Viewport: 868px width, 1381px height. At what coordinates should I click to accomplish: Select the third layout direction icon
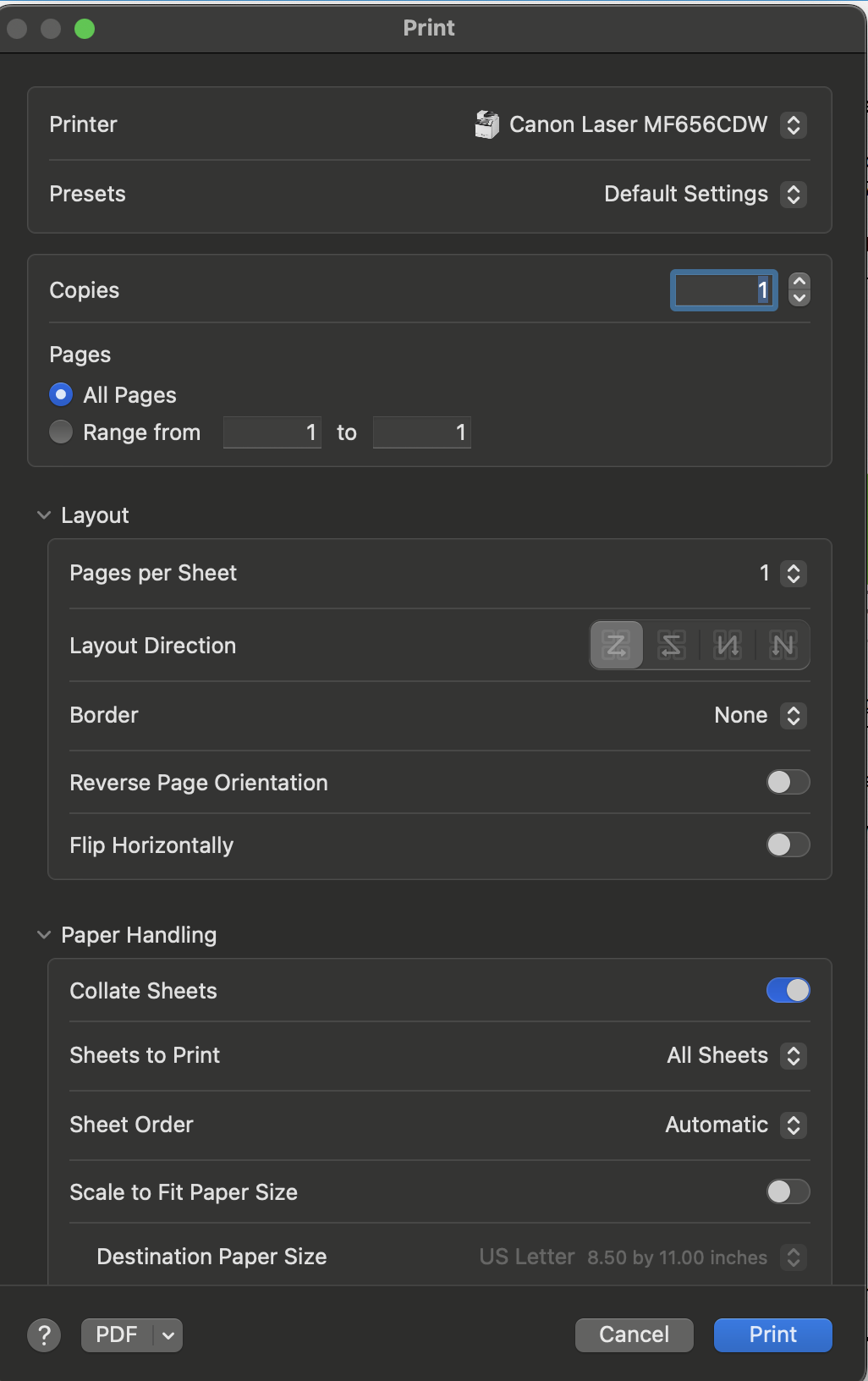(728, 646)
